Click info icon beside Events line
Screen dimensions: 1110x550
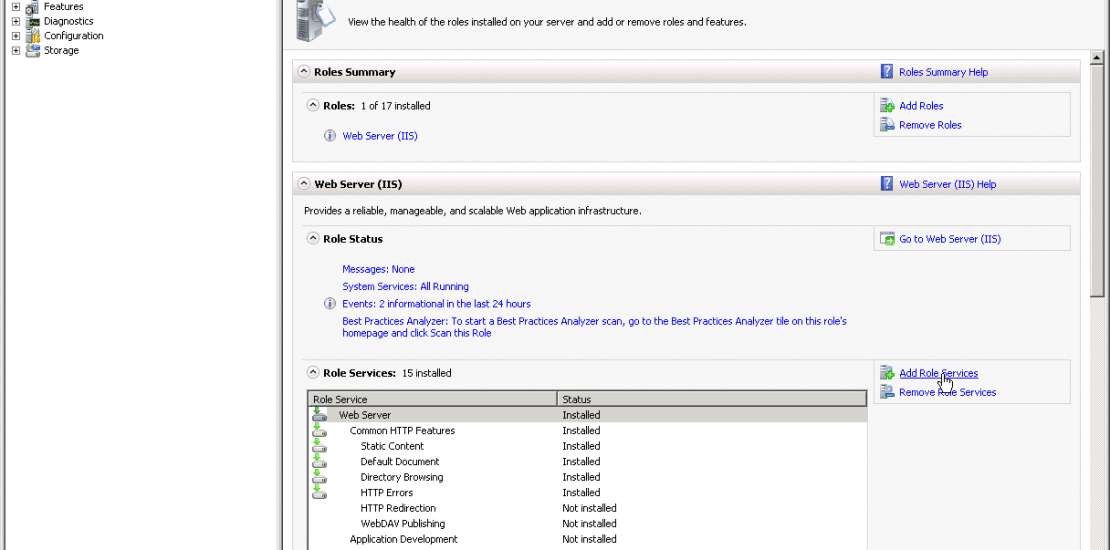329,304
